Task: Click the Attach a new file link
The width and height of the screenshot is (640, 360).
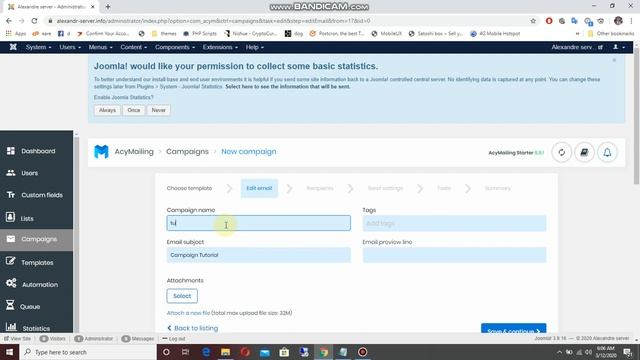Action: tap(188, 313)
